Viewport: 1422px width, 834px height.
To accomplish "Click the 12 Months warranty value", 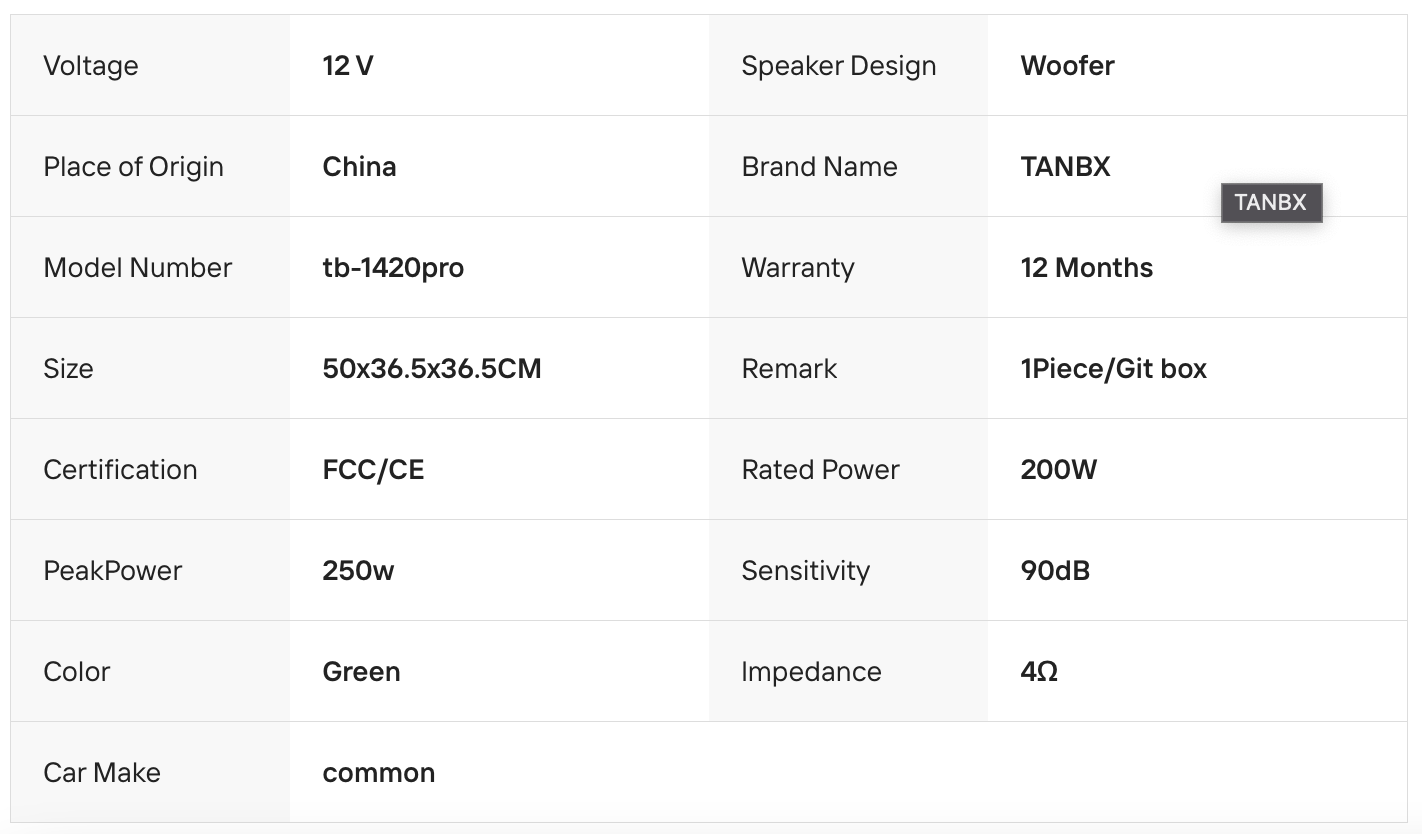I will pos(1086,268).
